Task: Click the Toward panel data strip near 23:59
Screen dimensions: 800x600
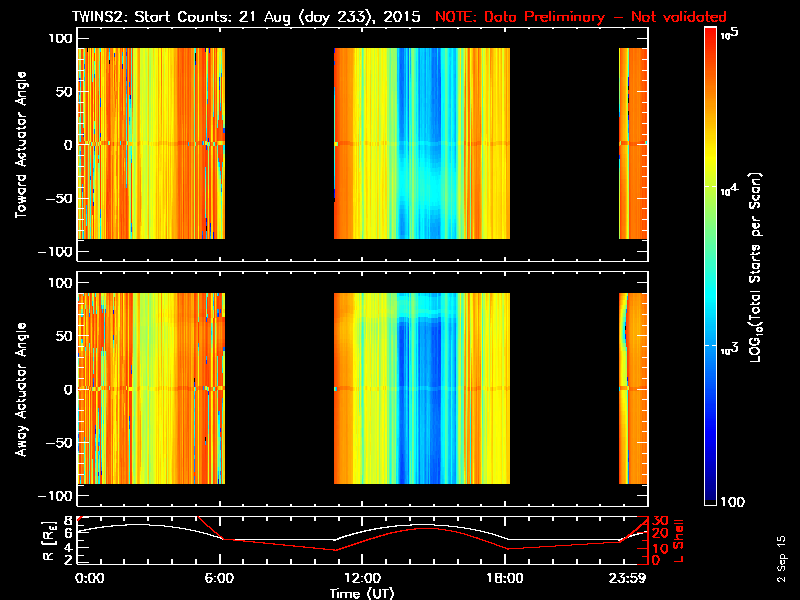Action: pos(633,143)
